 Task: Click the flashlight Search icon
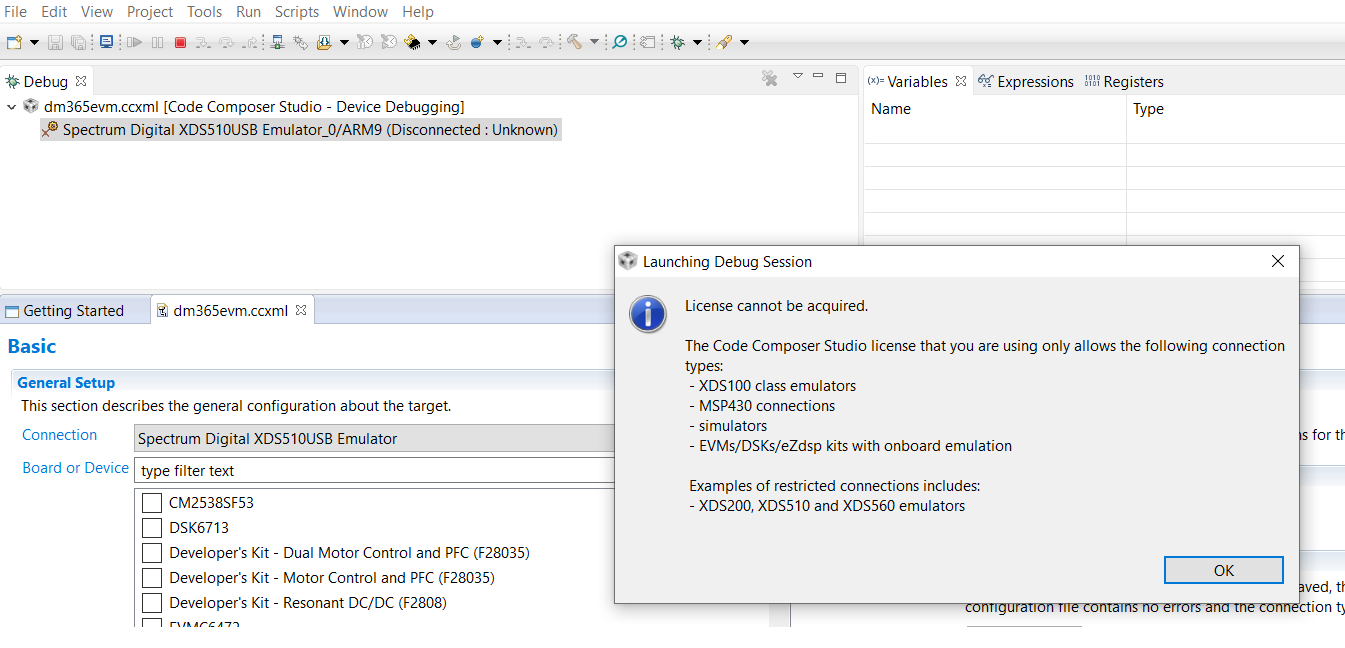[x=724, y=42]
